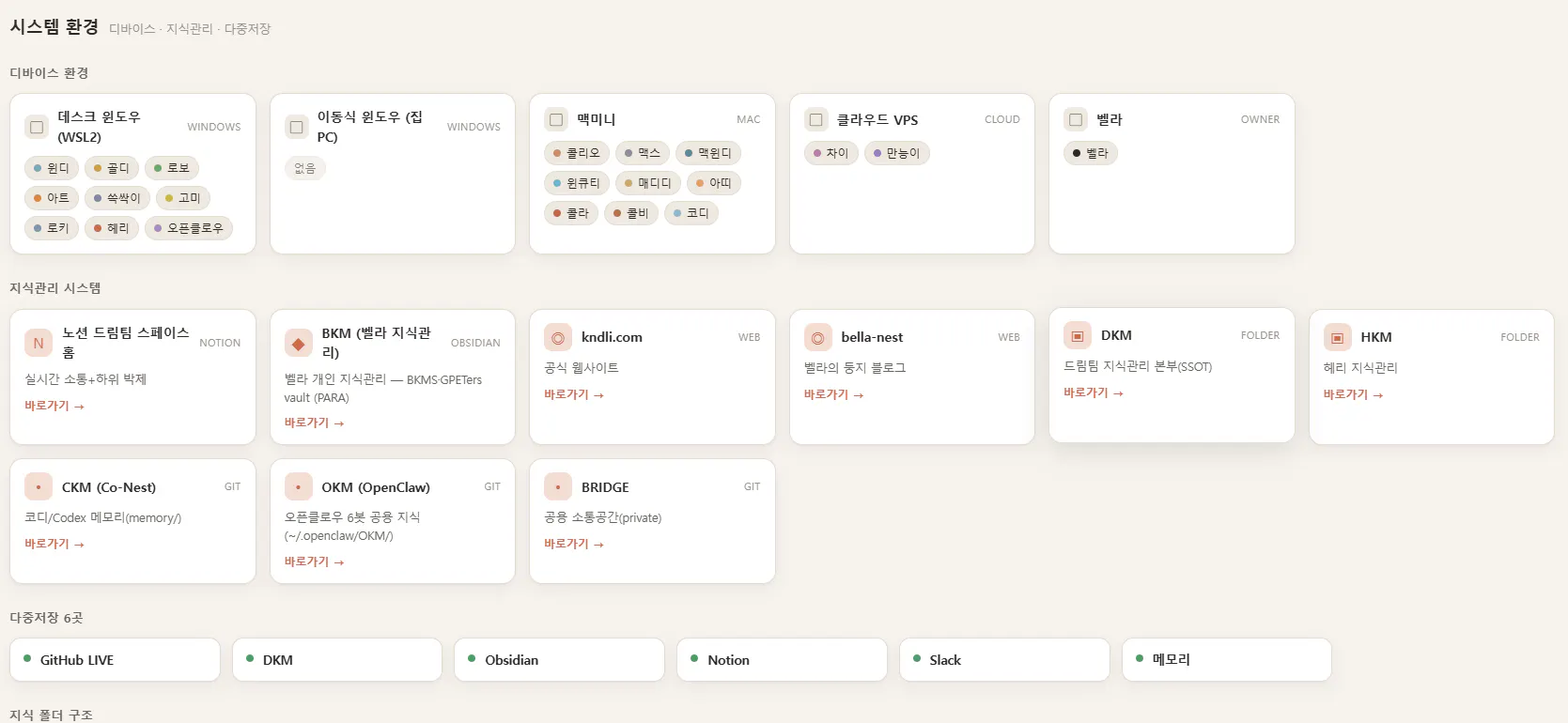1568x723 pixels.
Task: Select the 맥스 chip in 맥미니
Action: (643, 153)
